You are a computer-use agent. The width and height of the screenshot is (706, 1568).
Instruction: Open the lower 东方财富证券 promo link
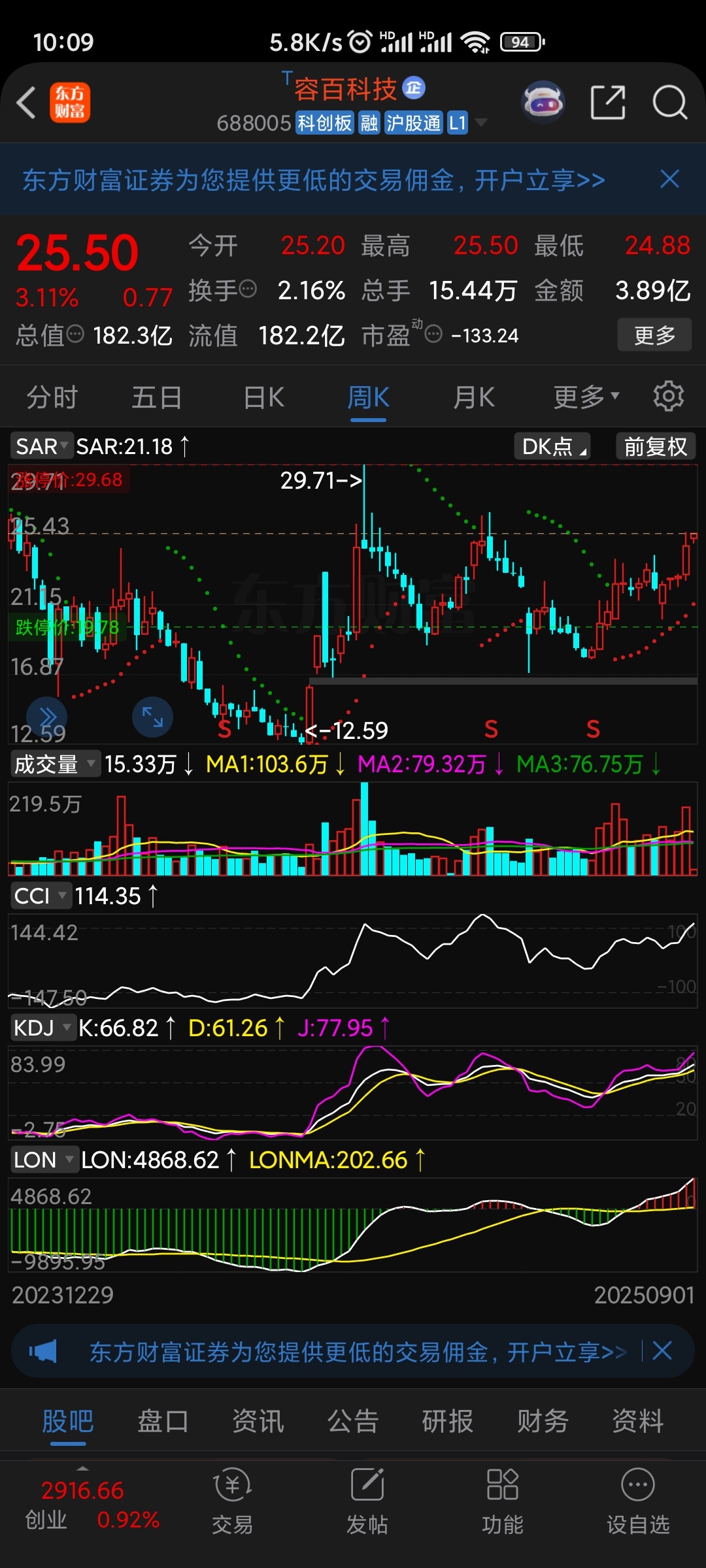[x=358, y=1351]
